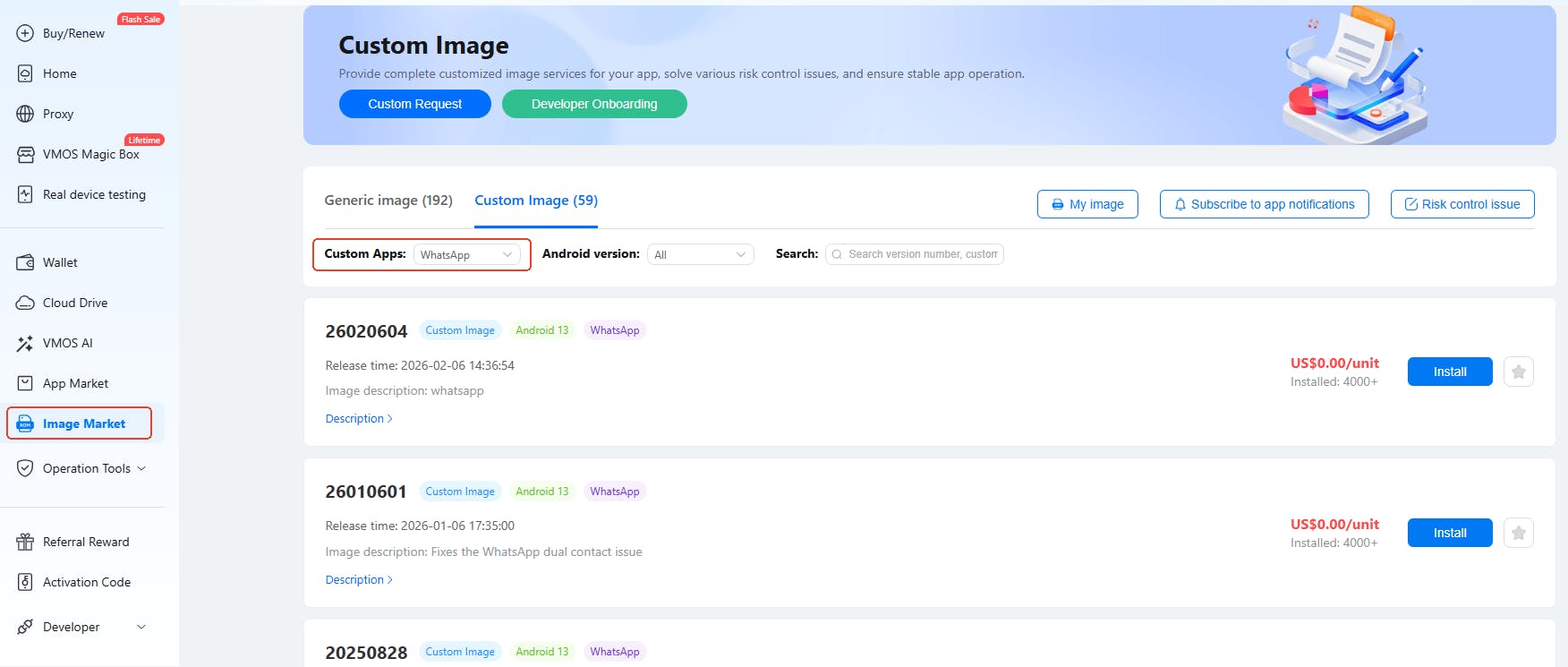Viewport: 1568px width, 667px height.
Task: Expand Description for image 26020604
Action: pyautogui.click(x=359, y=418)
